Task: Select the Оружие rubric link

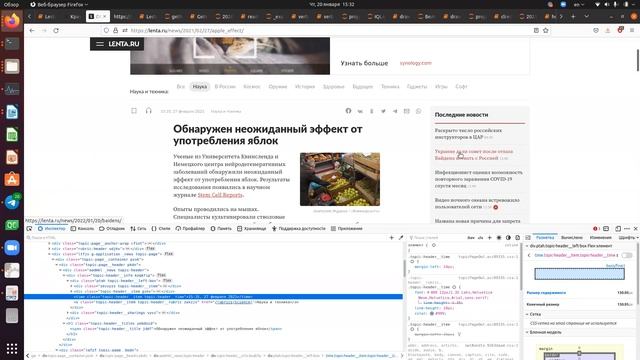Action: coord(278,87)
